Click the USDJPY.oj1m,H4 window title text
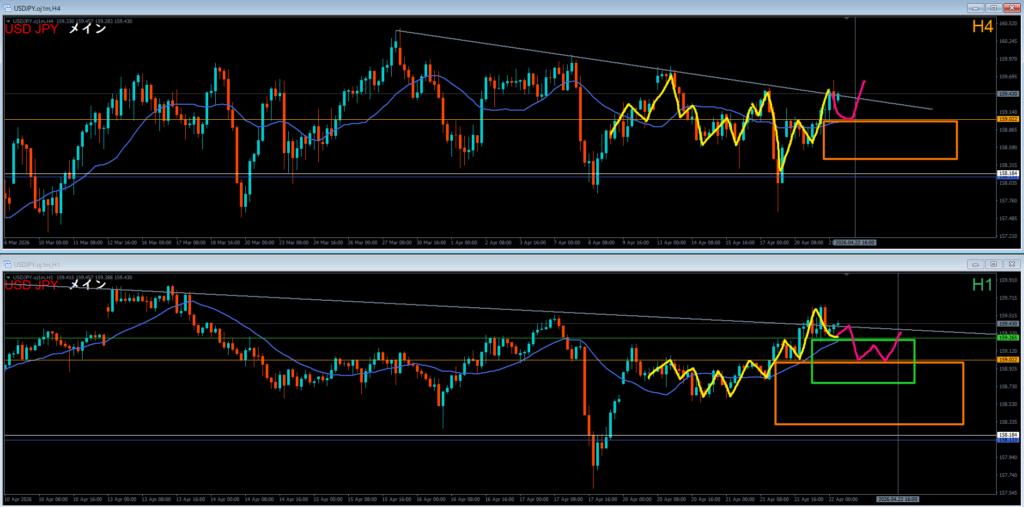This screenshot has height=507, width=1024. [36, 8]
